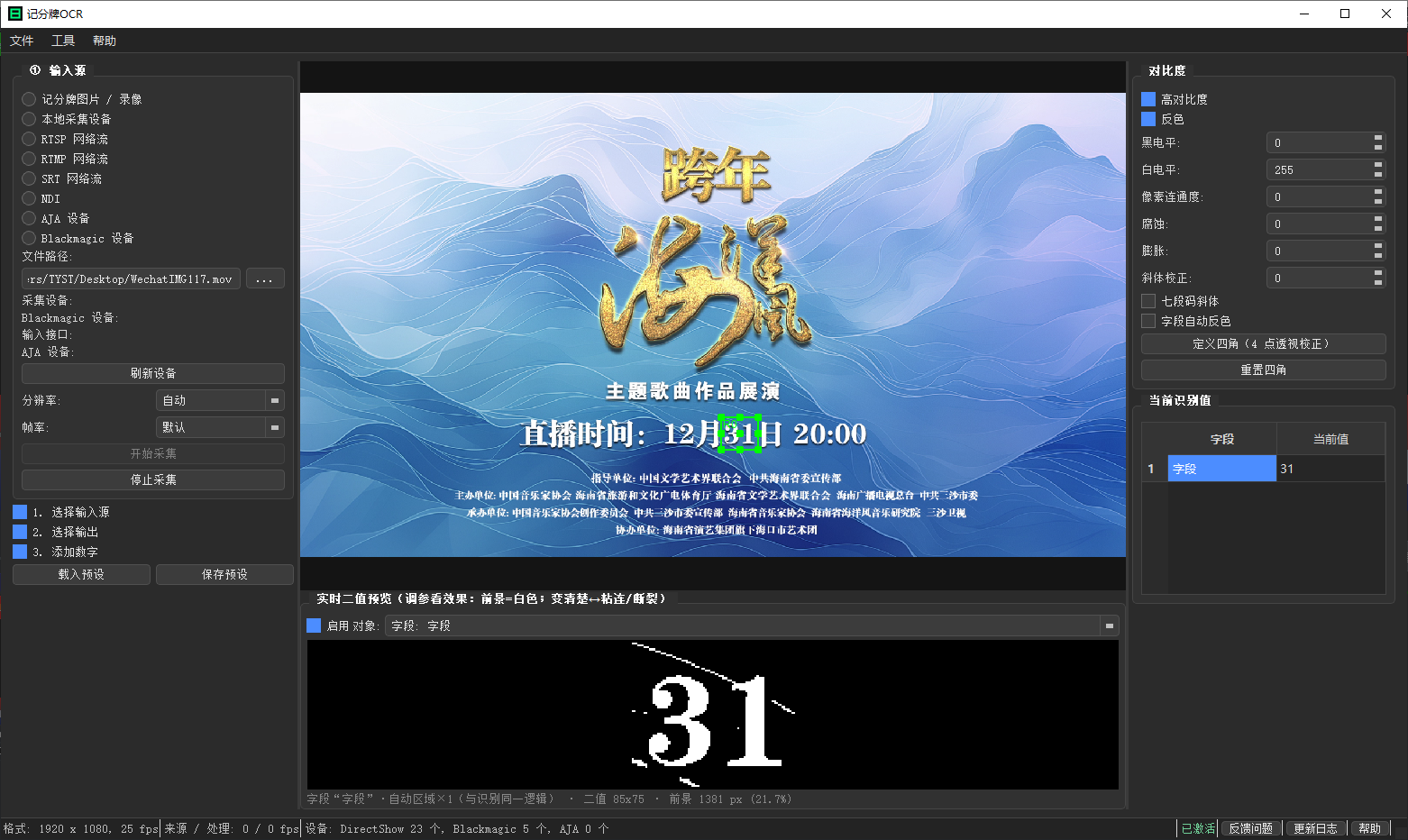Click 重置四角 button

coord(1263,370)
